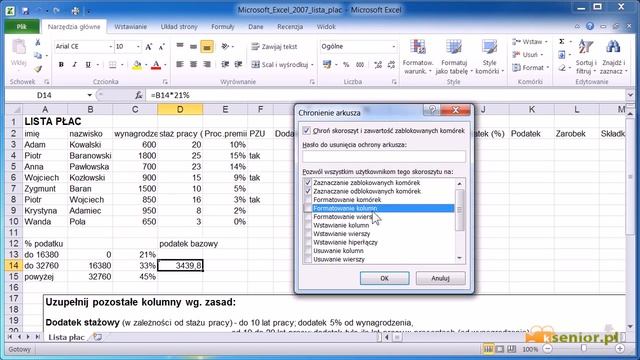Toggle bold formatting in ribbon
Viewport: 640px width, 360px height.
pyautogui.click(x=61, y=64)
